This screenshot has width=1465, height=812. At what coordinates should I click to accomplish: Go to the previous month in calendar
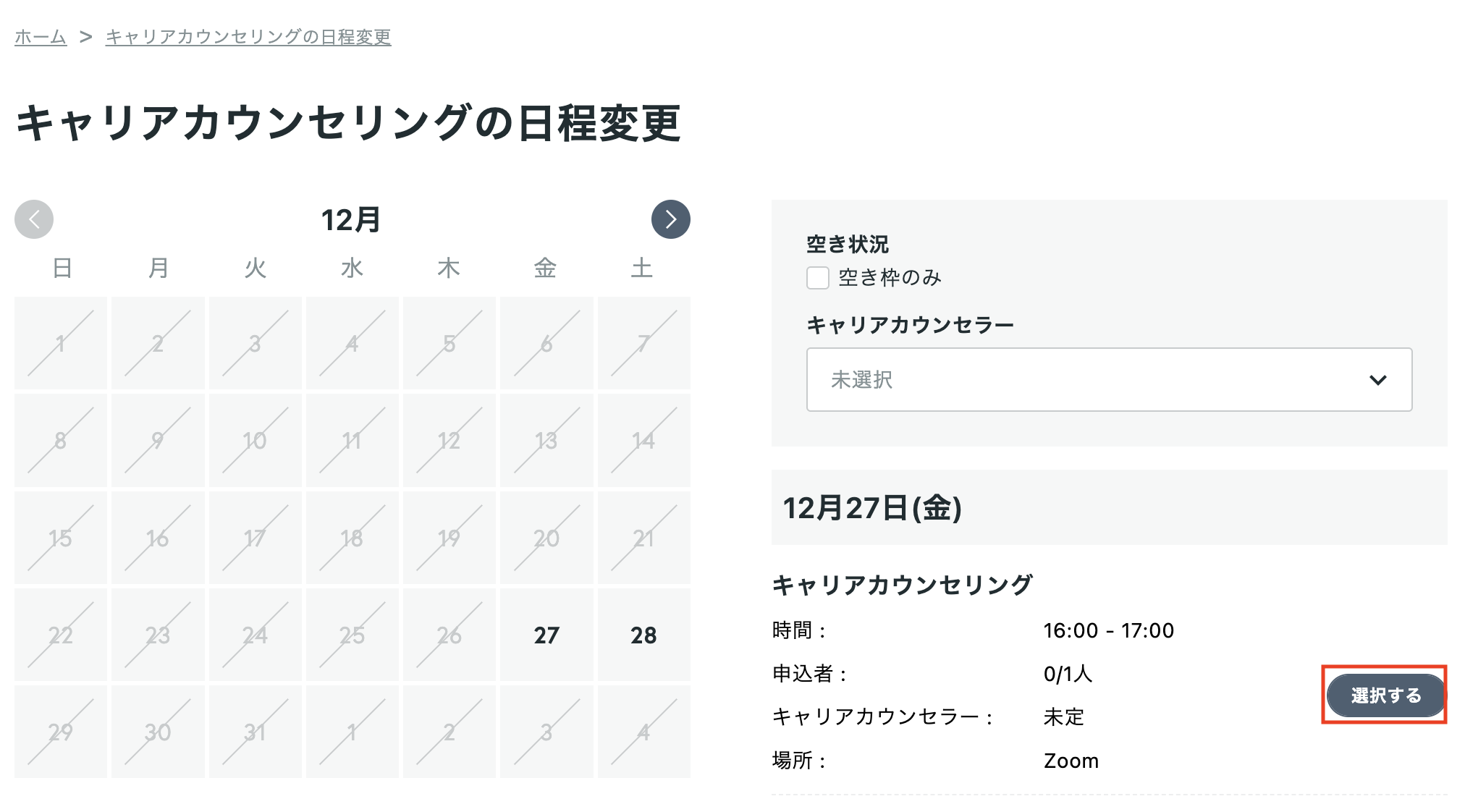click(34, 219)
